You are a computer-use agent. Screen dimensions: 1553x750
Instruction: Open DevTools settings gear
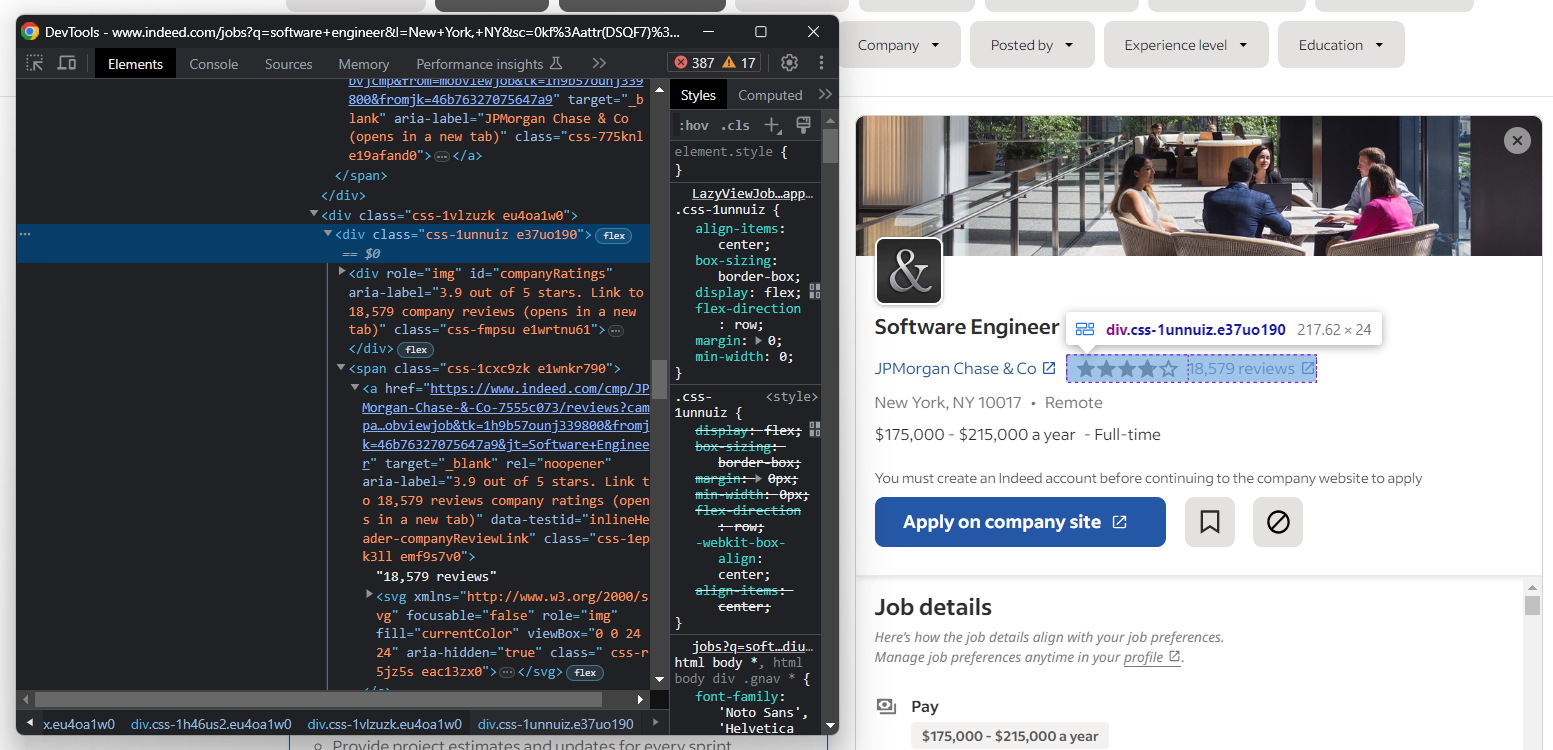click(789, 63)
